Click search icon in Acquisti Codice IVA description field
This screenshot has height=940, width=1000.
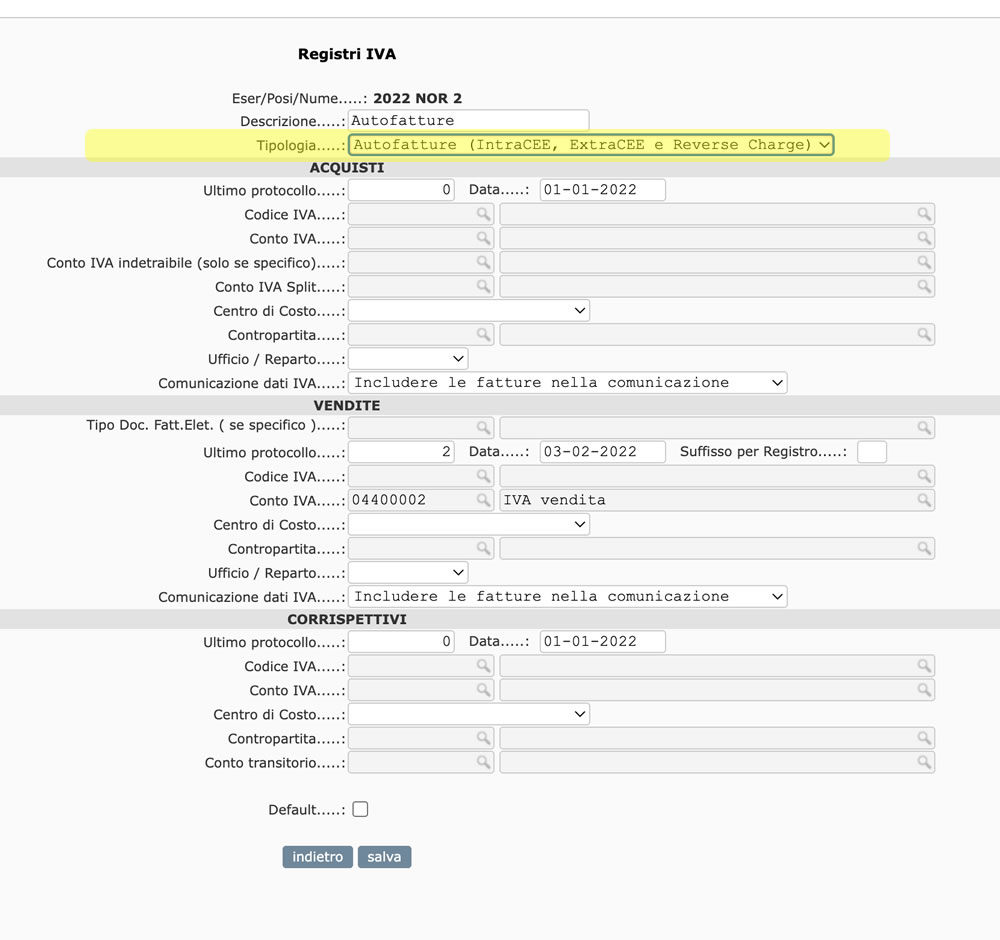click(924, 214)
